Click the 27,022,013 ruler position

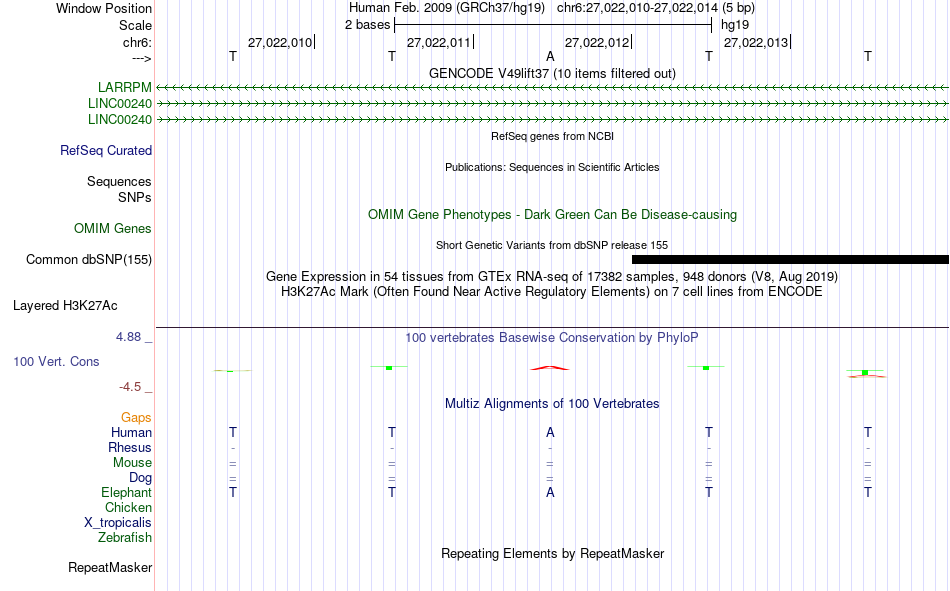click(x=756, y=42)
